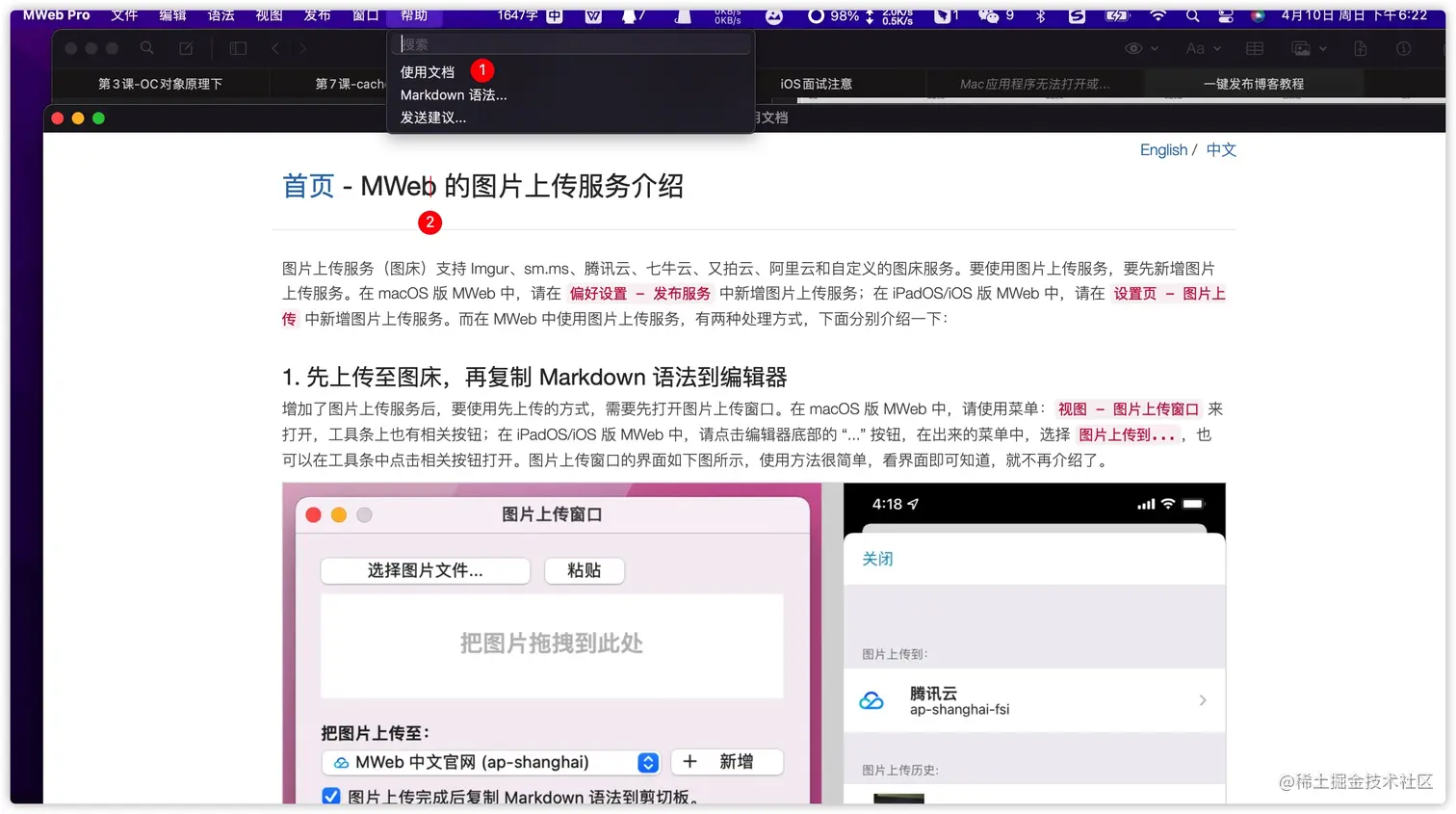Click the image insert icon in toolbar
Viewport: 1456px width, 814px height.
click(1301, 48)
